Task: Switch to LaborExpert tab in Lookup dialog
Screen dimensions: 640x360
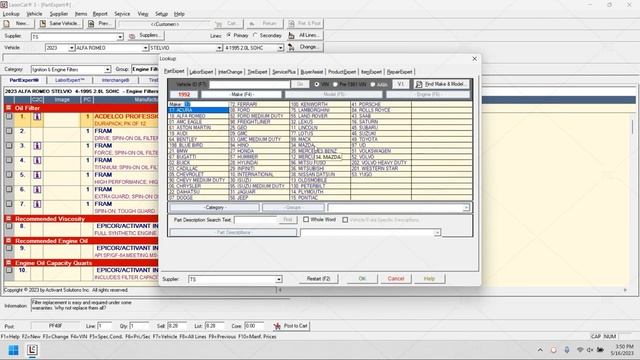Action: click(201, 72)
